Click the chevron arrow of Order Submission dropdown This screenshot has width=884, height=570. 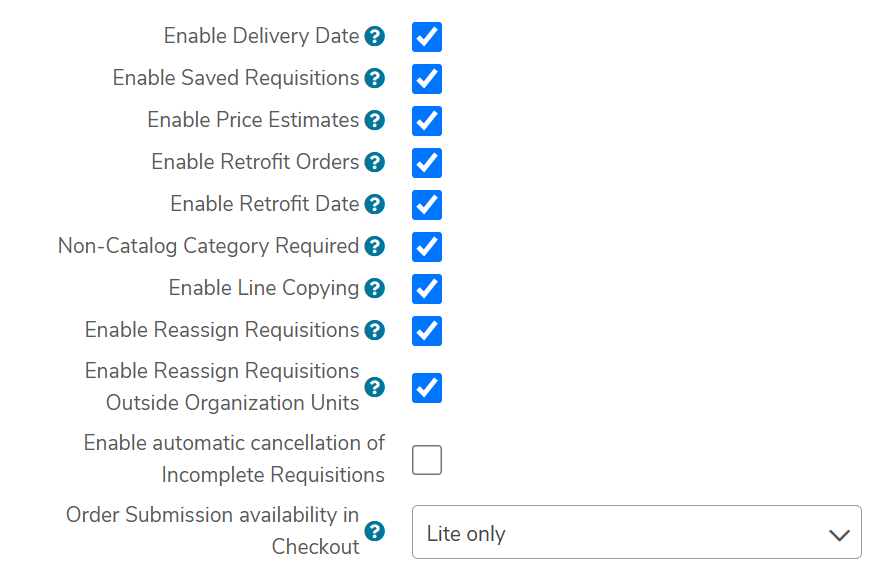coord(839,535)
